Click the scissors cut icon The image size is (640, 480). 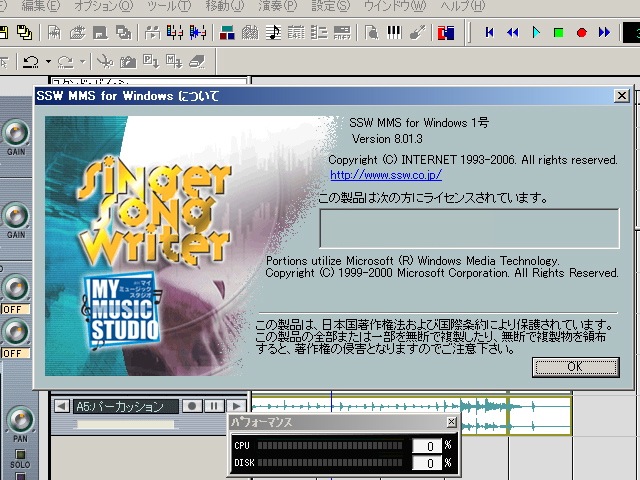[105, 62]
